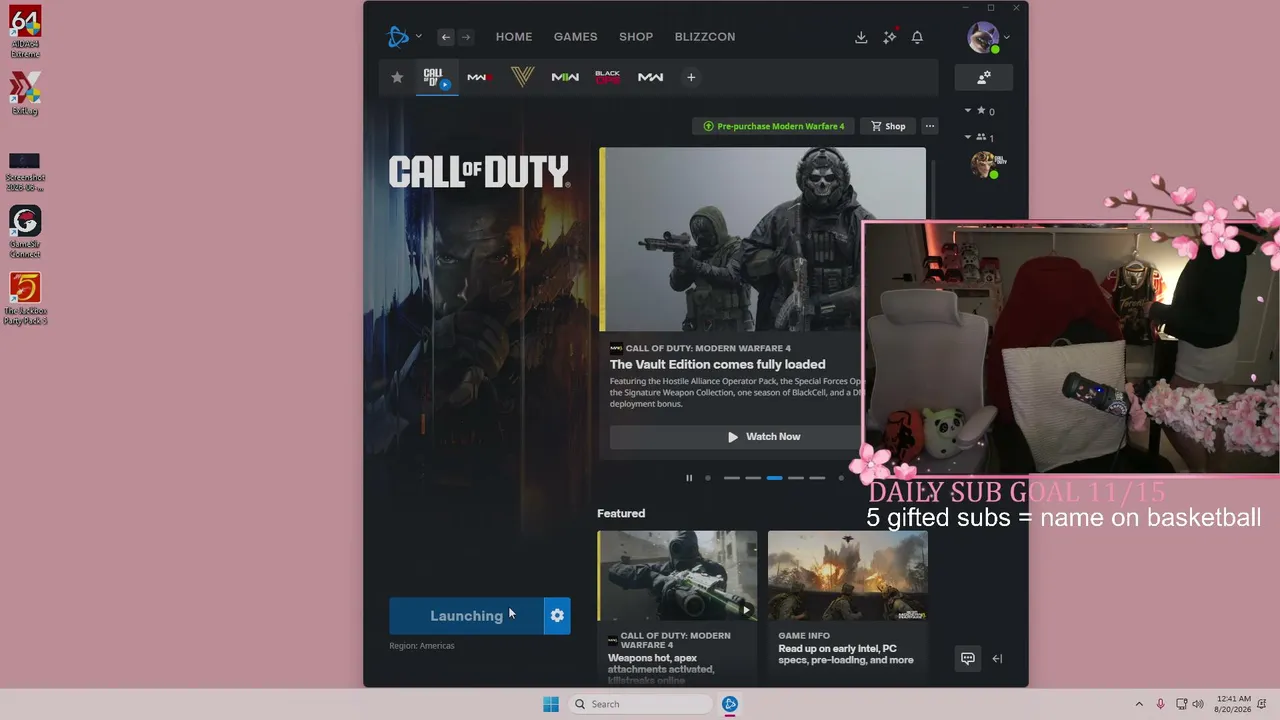Open The Jackbox Party Pack 5 shortcut

tap(25, 299)
